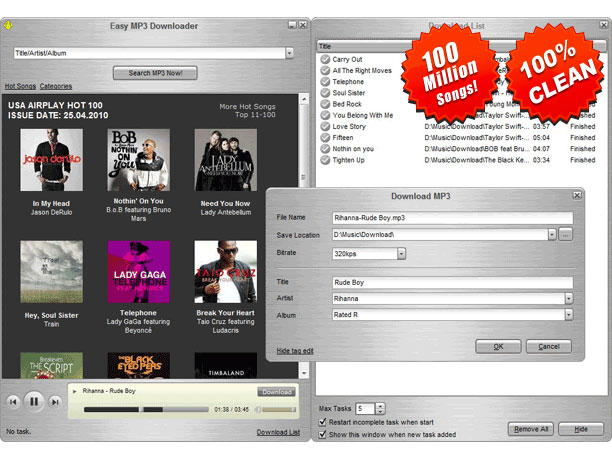
Task: Open the Need You Now album cover
Action: click(x=226, y=160)
